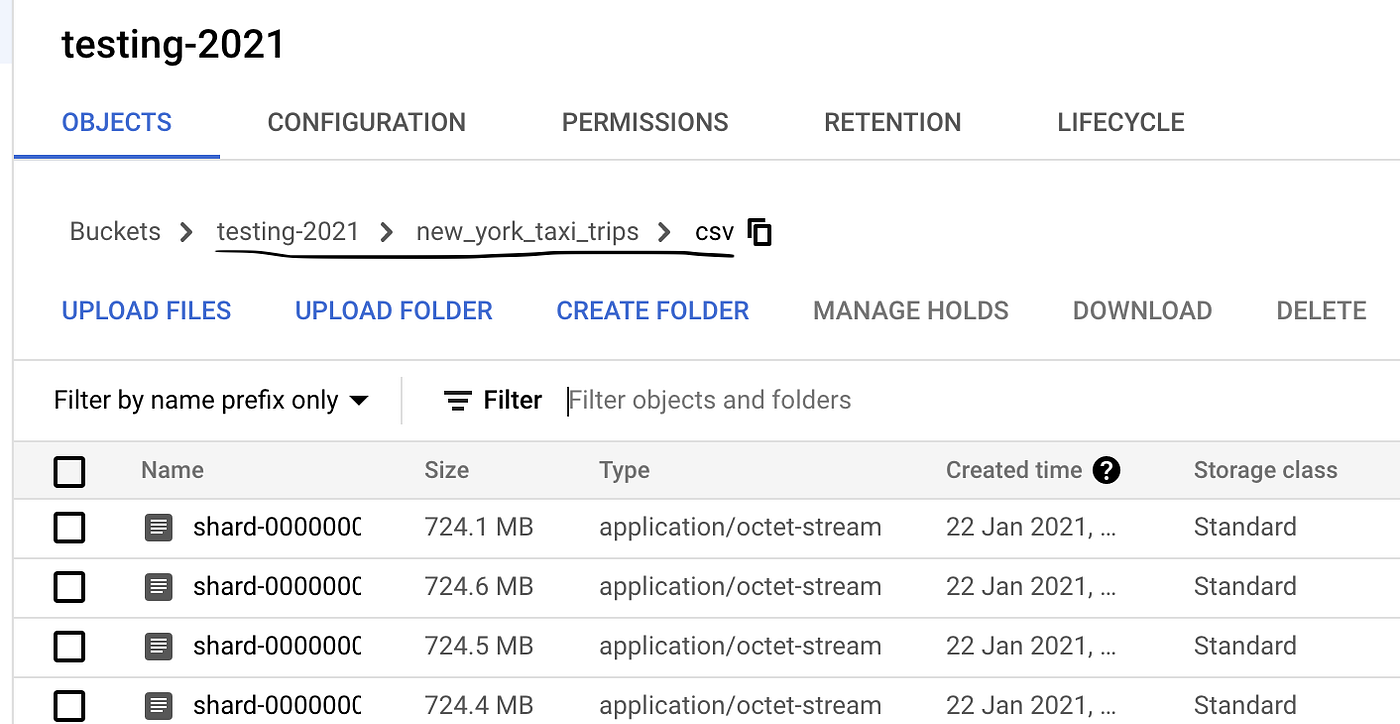1400x724 pixels.
Task: Open the PERMISSIONS tab
Action: click(645, 122)
